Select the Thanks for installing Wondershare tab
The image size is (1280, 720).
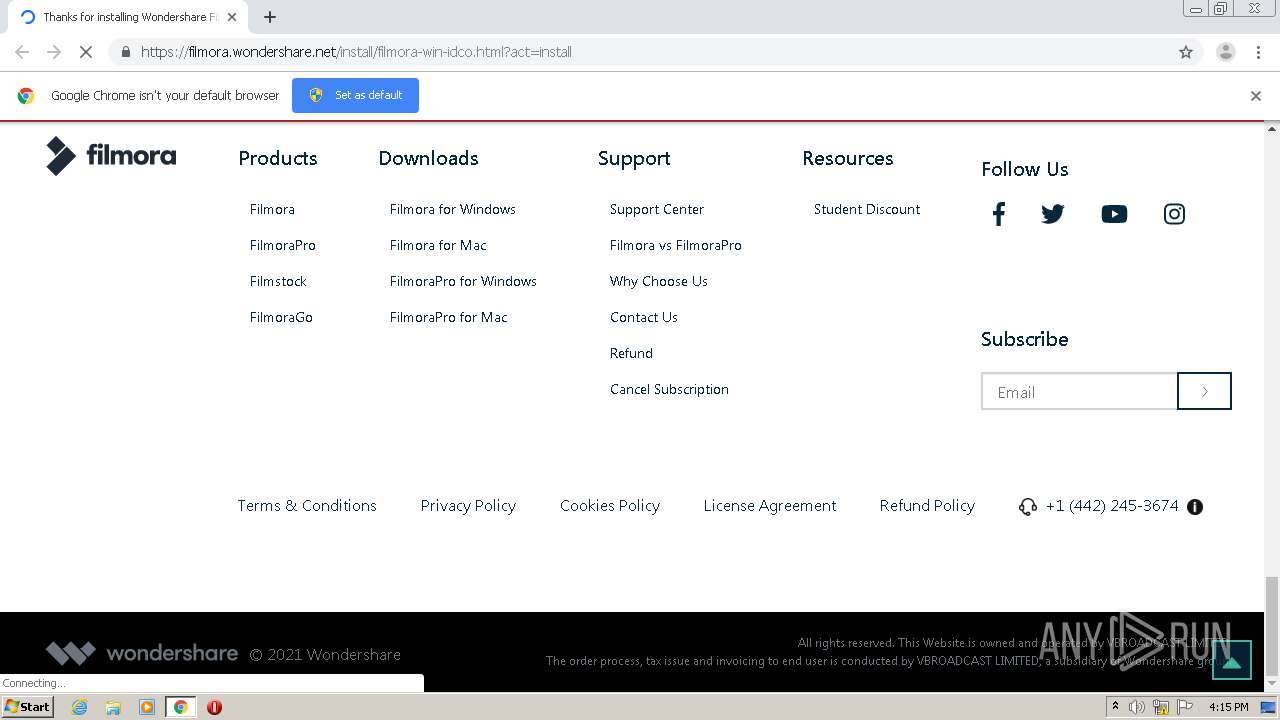tap(127, 17)
